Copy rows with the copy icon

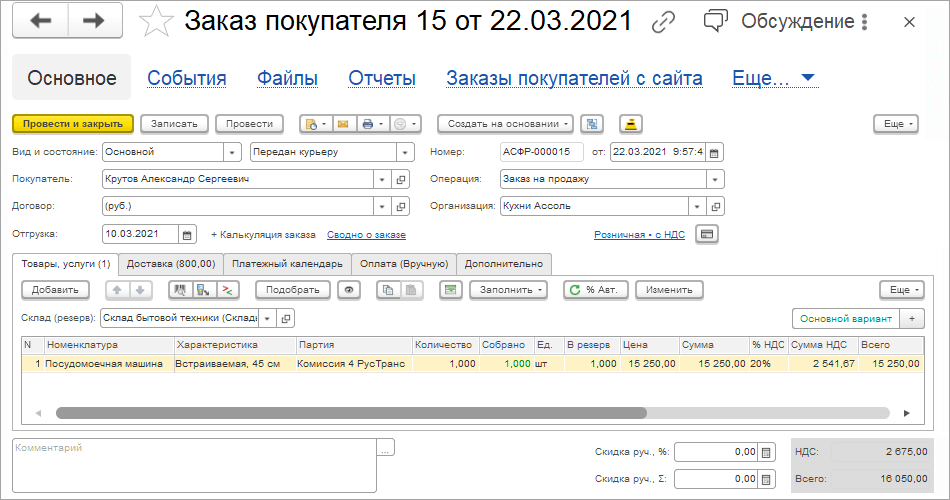388,290
